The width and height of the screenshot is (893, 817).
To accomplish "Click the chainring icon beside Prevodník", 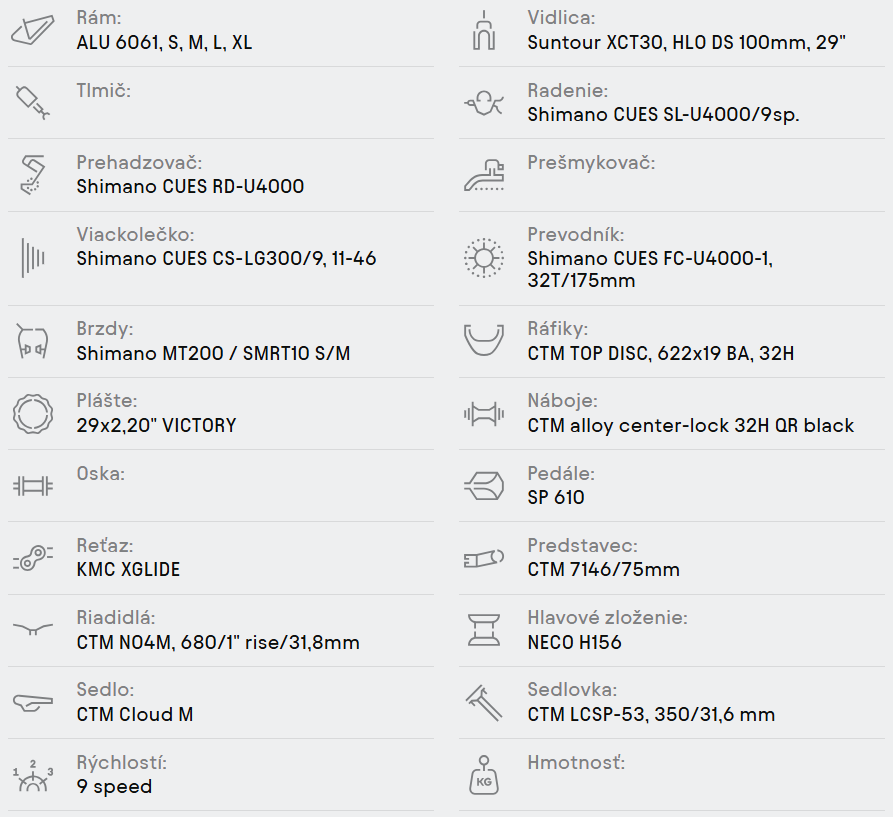I will click(483, 257).
